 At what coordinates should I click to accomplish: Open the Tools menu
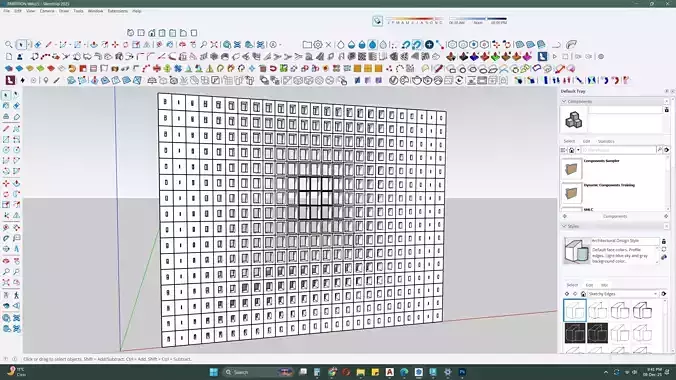[x=78, y=11]
